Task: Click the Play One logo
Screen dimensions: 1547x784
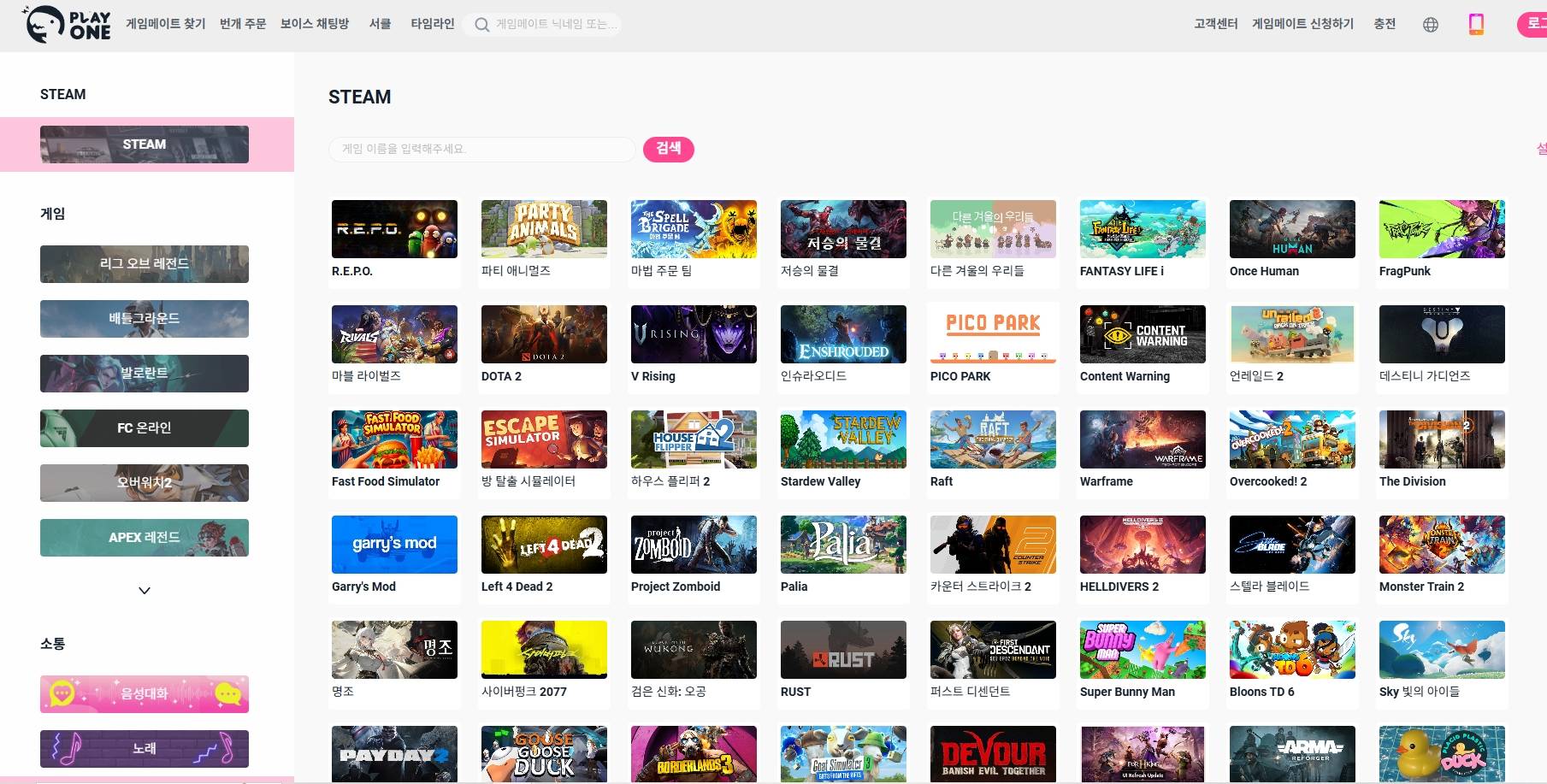Action: coord(68,24)
